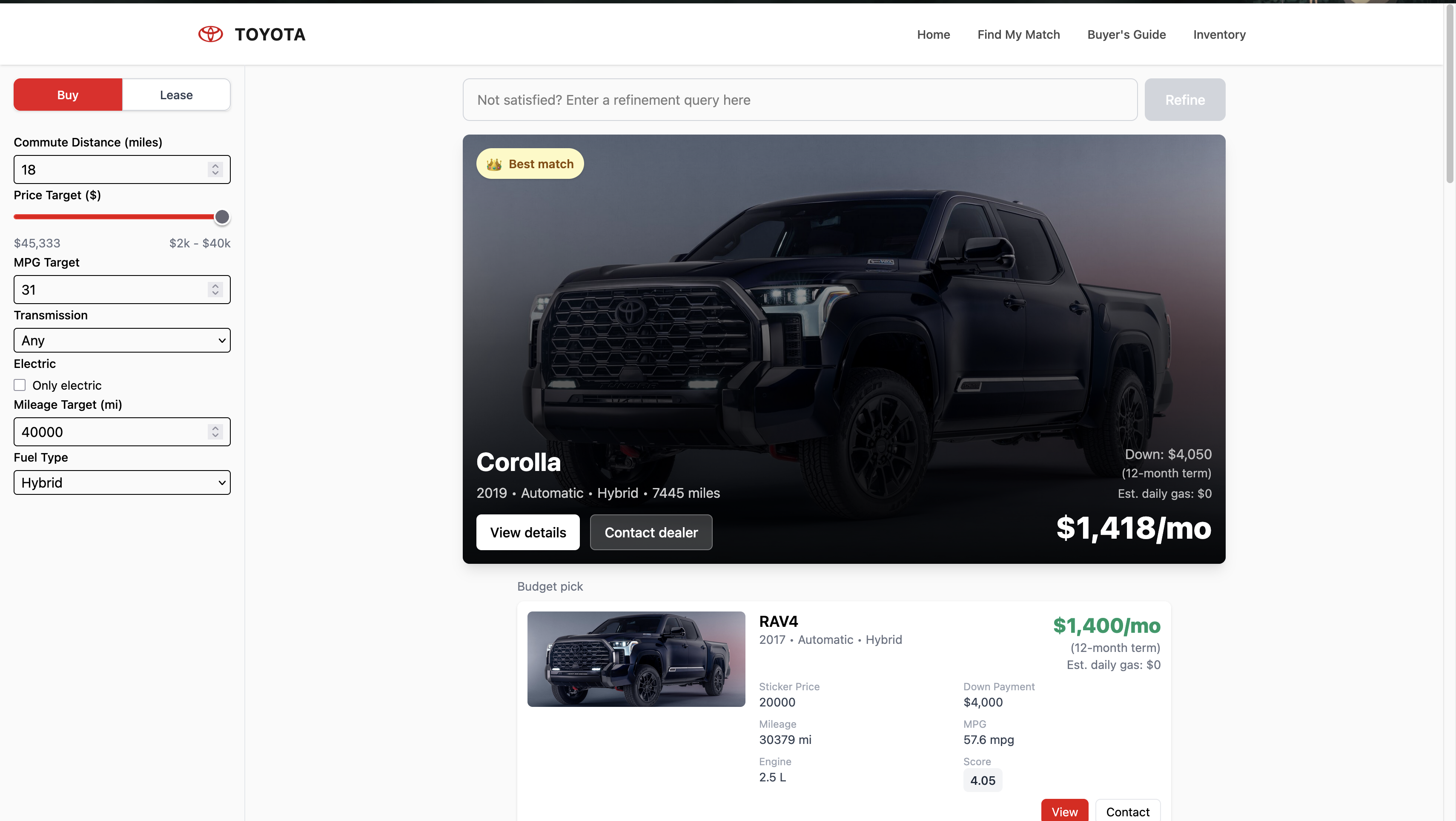Open the Transmission dropdown
Screen dimensions: 1456x821
[x=122, y=340]
